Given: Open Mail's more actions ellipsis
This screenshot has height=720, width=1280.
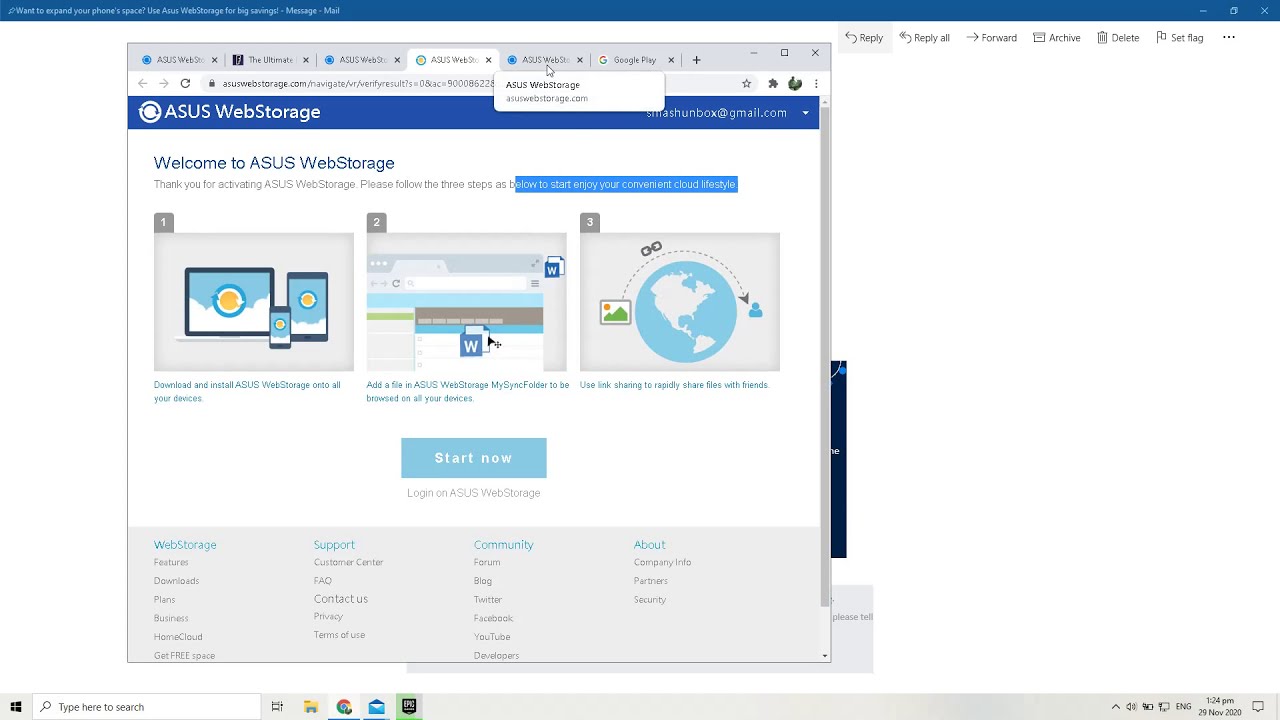Looking at the screenshot, I should [x=1229, y=37].
